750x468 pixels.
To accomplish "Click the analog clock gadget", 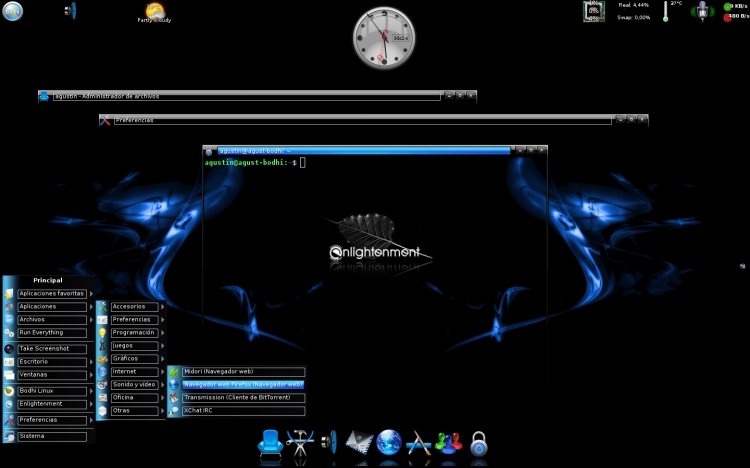I will coord(384,38).
